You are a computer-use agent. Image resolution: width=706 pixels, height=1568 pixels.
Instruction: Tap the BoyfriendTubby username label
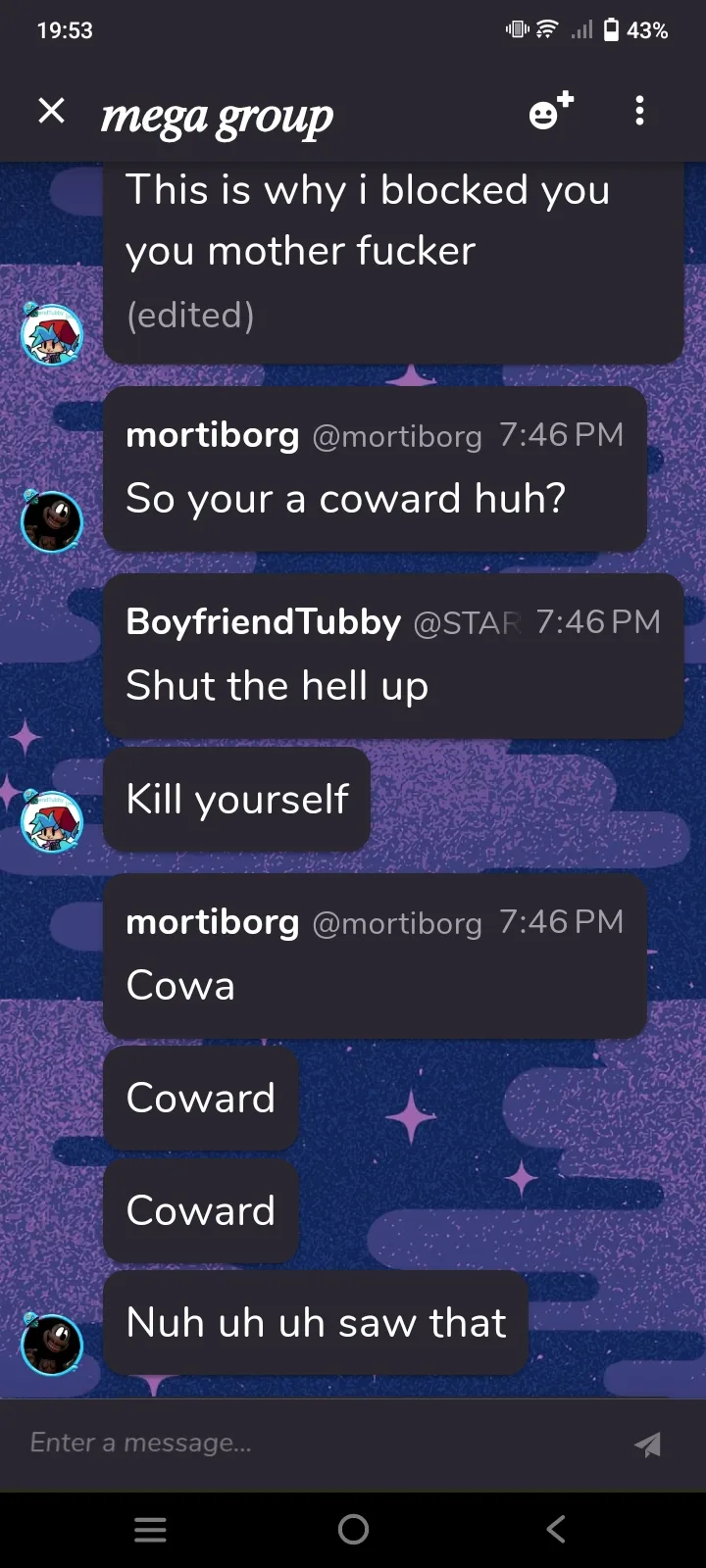point(263,622)
